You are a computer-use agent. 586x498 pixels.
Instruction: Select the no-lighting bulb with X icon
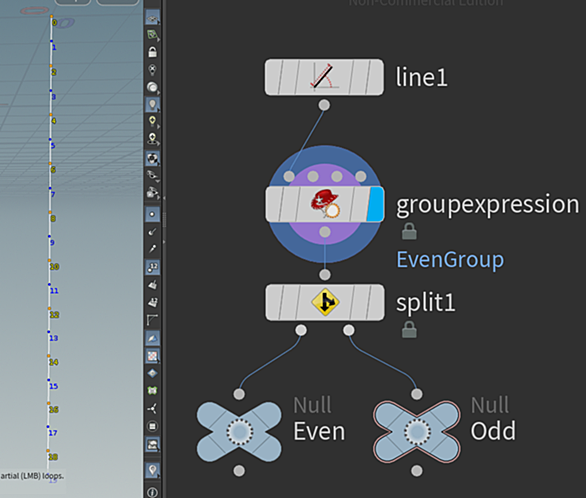click(152, 70)
